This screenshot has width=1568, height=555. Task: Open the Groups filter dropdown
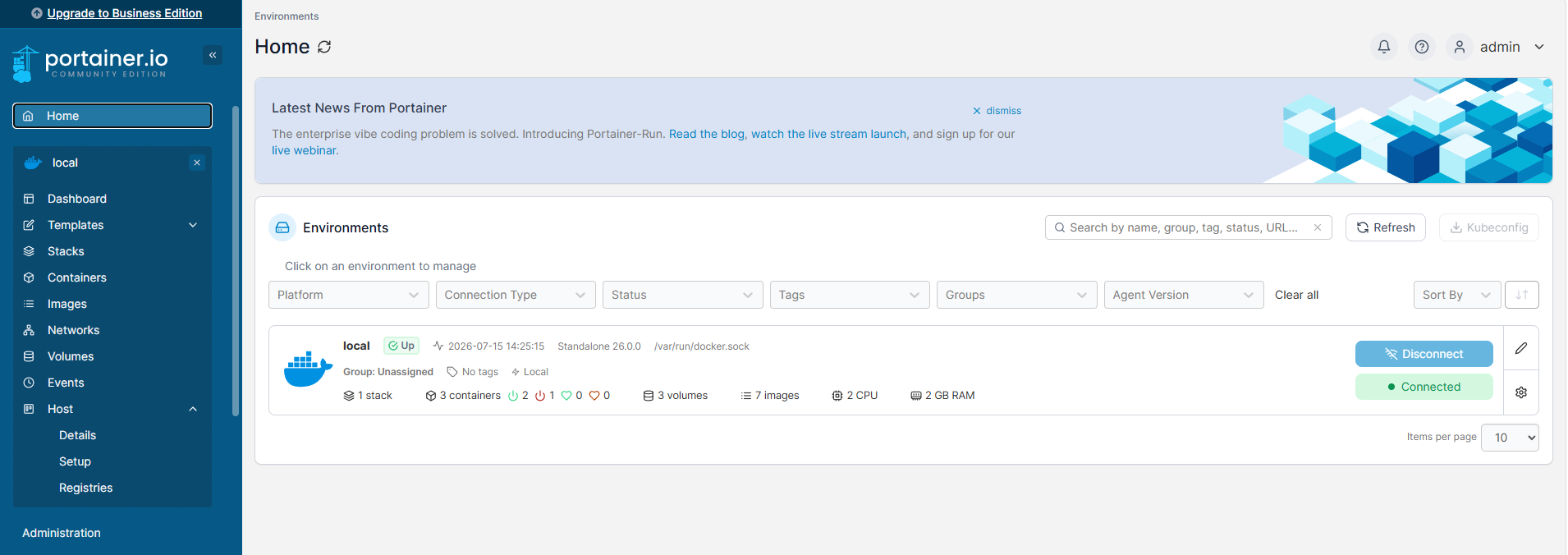click(x=1017, y=295)
